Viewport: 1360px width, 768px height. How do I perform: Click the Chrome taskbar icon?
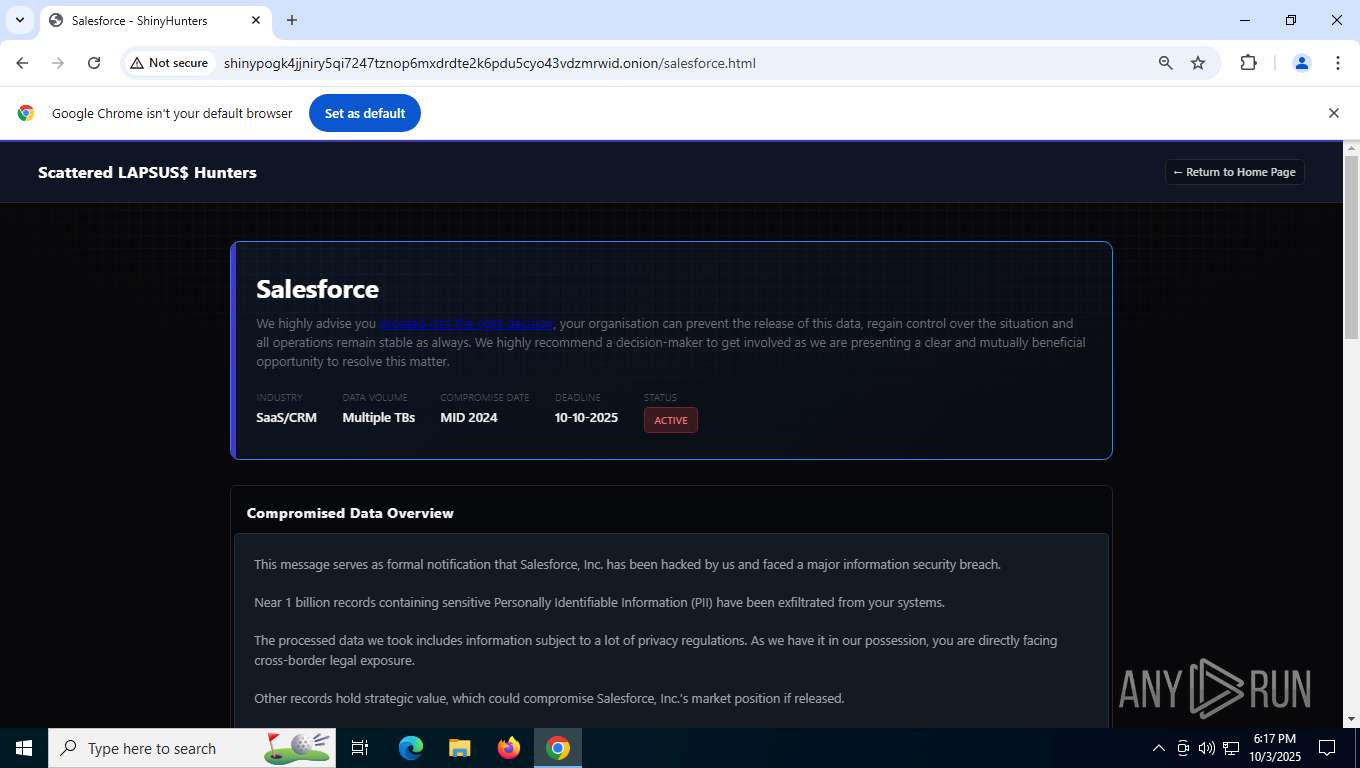(x=558, y=748)
